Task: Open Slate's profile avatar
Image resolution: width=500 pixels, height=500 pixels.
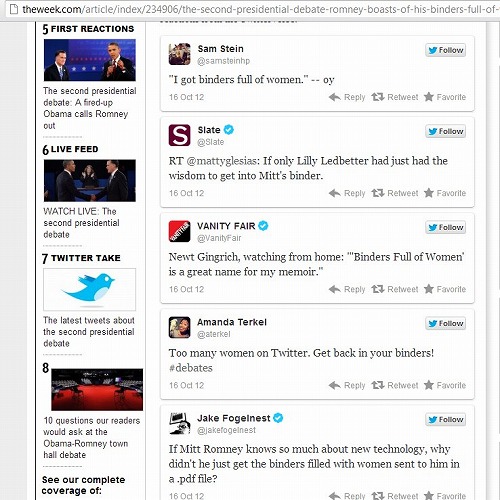Action: click(179, 135)
